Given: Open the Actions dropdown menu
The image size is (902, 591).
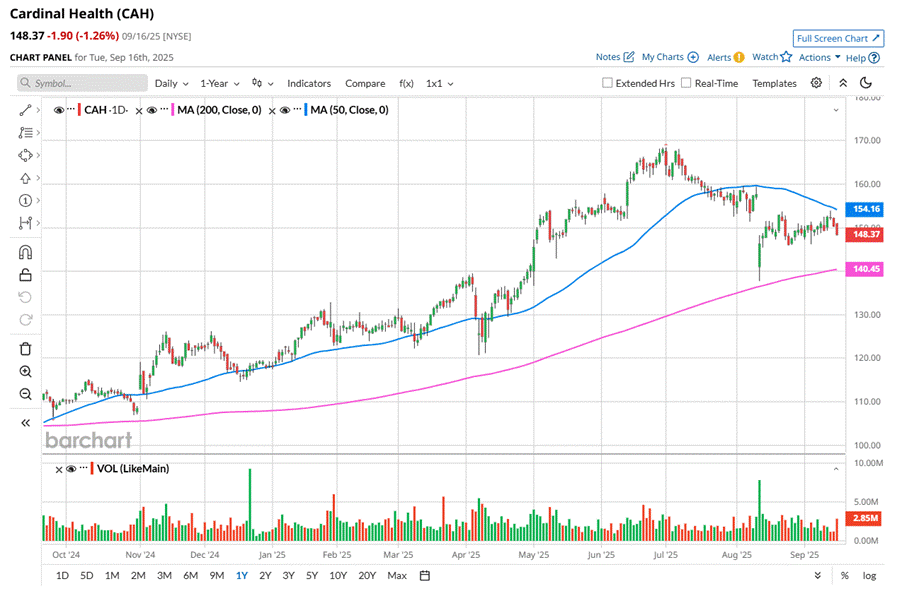Looking at the screenshot, I should [820, 58].
